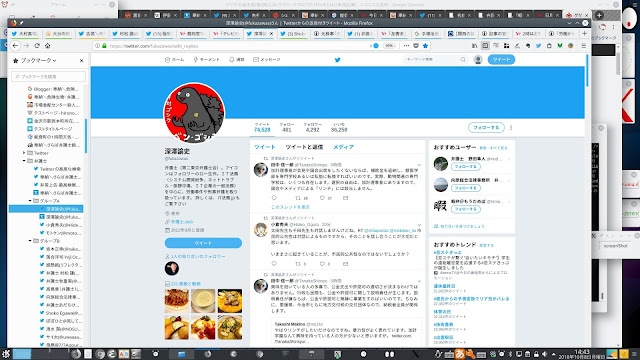Click the Twitter bird extension icon in toolbar
This screenshot has width=640, height=360.
click(x=538, y=46)
